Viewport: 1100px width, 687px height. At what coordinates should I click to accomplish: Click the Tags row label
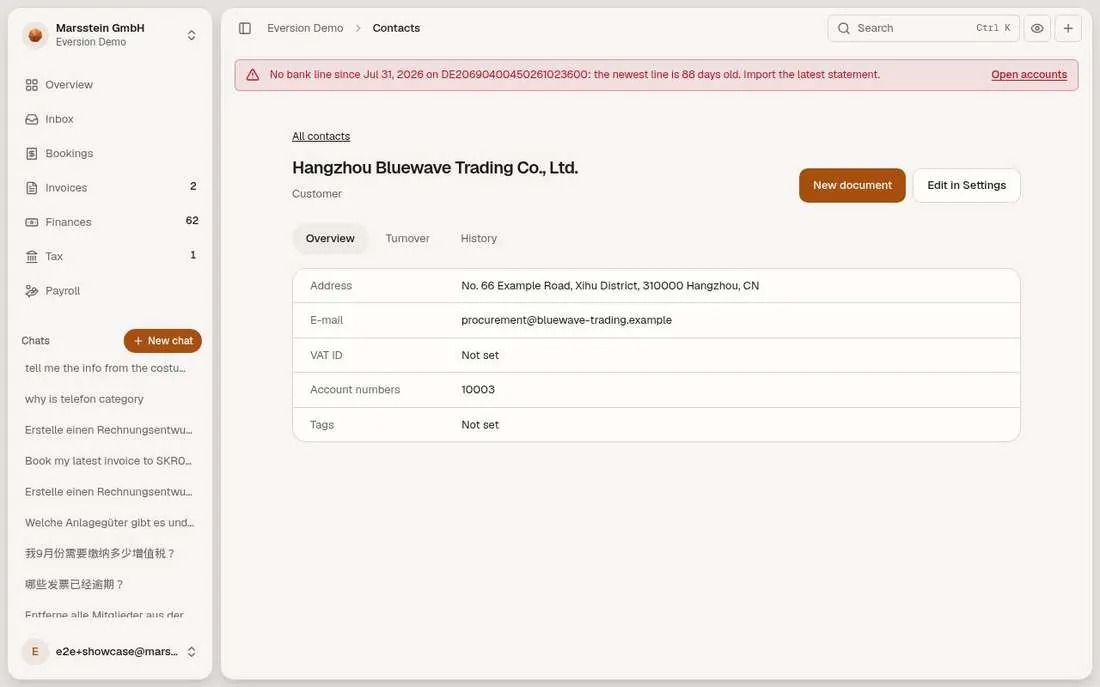point(322,425)
